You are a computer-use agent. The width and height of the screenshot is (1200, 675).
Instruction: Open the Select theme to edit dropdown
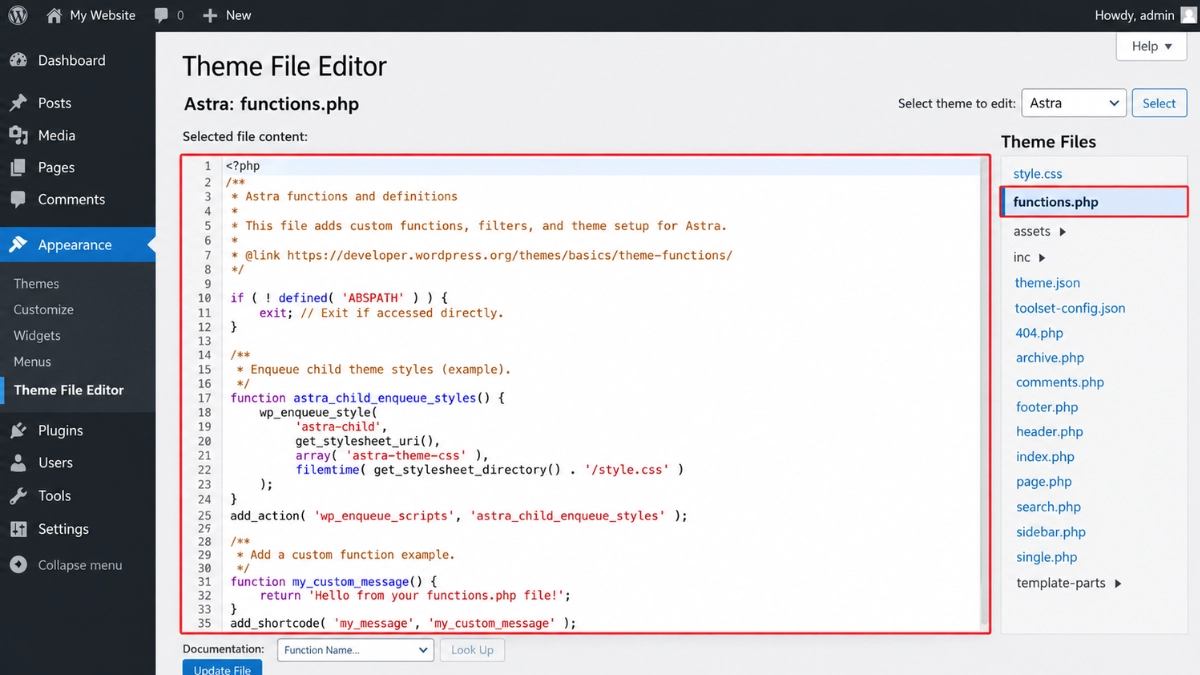tap(1074, 103)
